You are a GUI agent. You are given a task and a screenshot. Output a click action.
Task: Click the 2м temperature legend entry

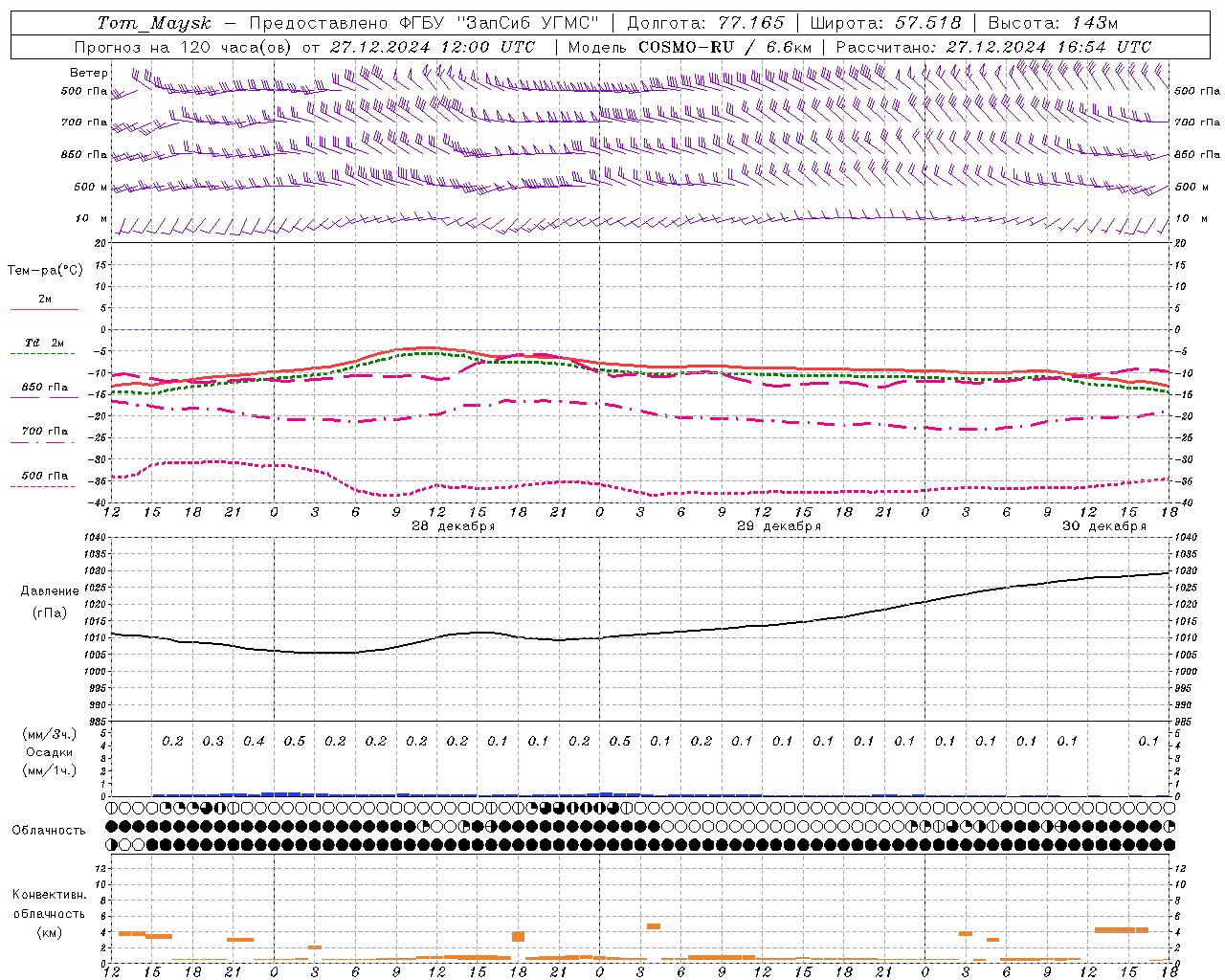click(x=45, y=300)
